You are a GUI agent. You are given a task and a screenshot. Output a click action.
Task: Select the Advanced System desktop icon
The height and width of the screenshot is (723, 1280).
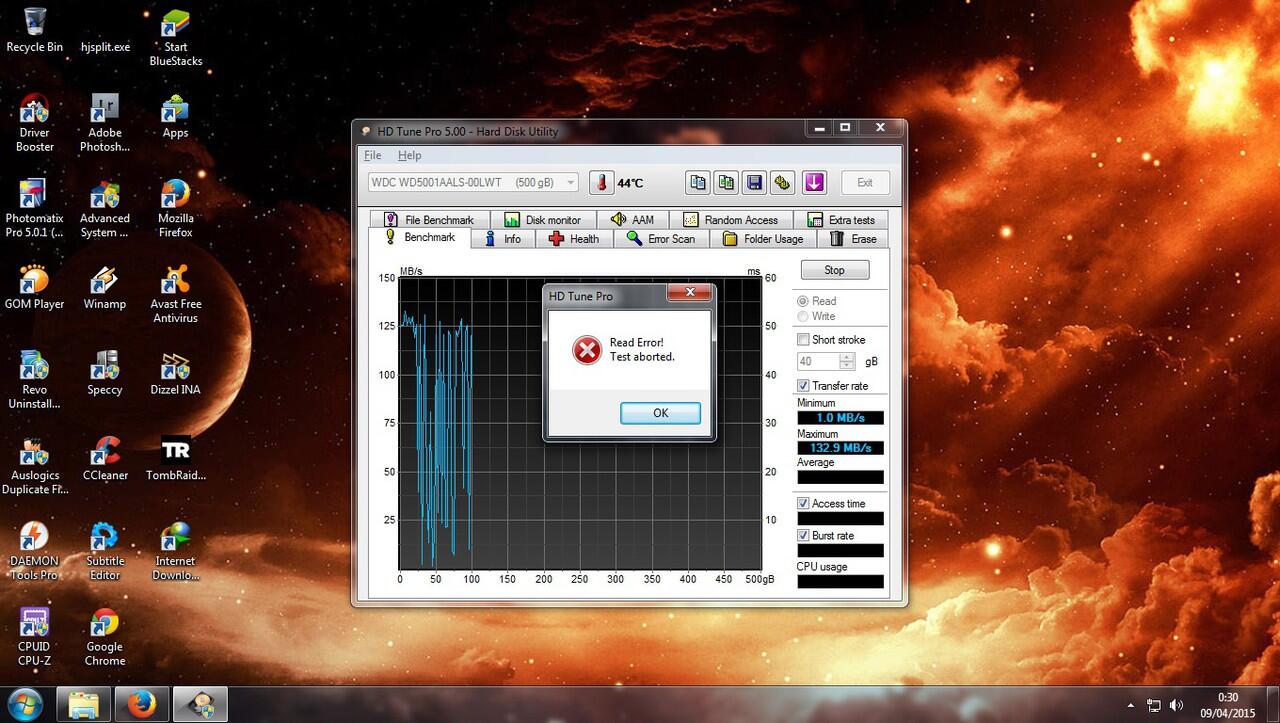(x=105, y=208)
